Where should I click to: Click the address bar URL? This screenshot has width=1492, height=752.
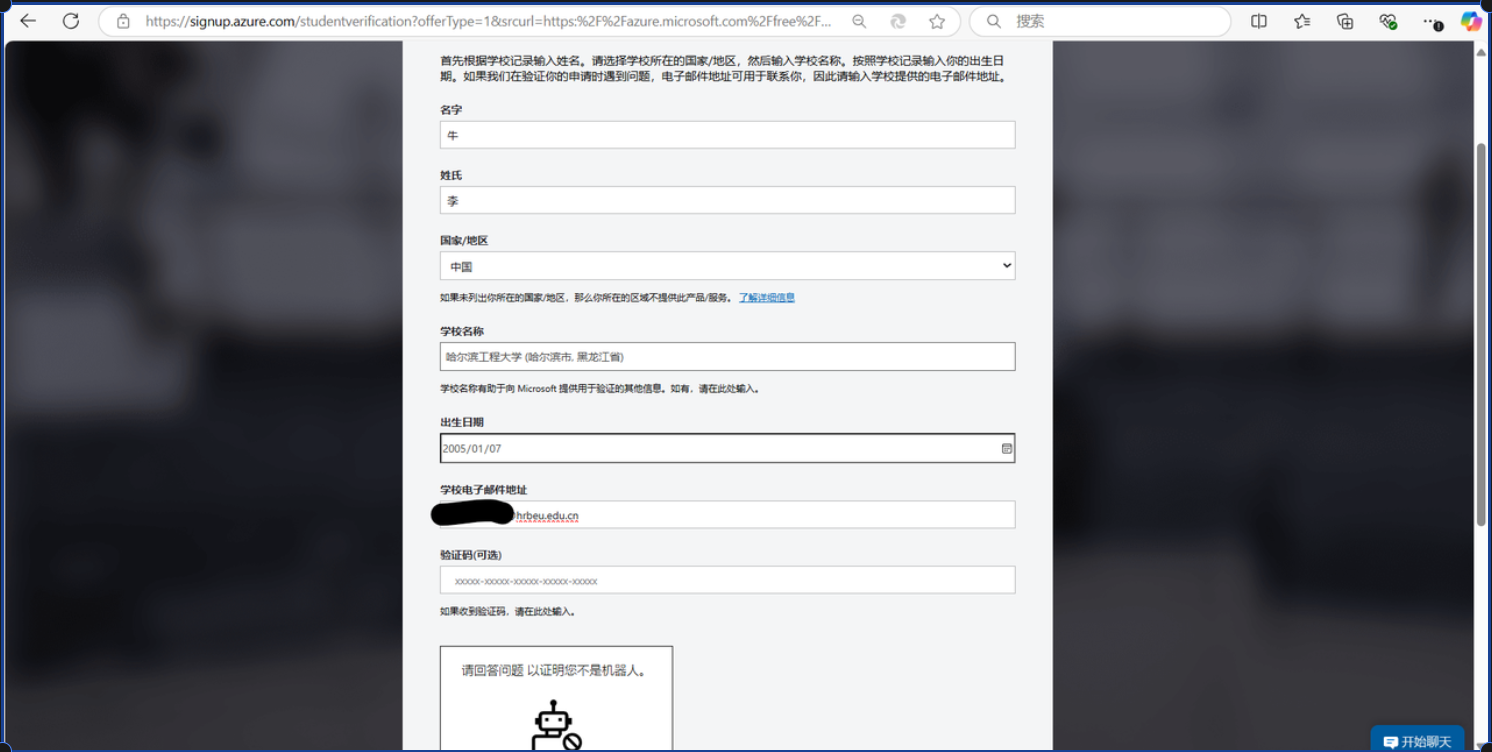pyautogui.click(x=489, y=21)
